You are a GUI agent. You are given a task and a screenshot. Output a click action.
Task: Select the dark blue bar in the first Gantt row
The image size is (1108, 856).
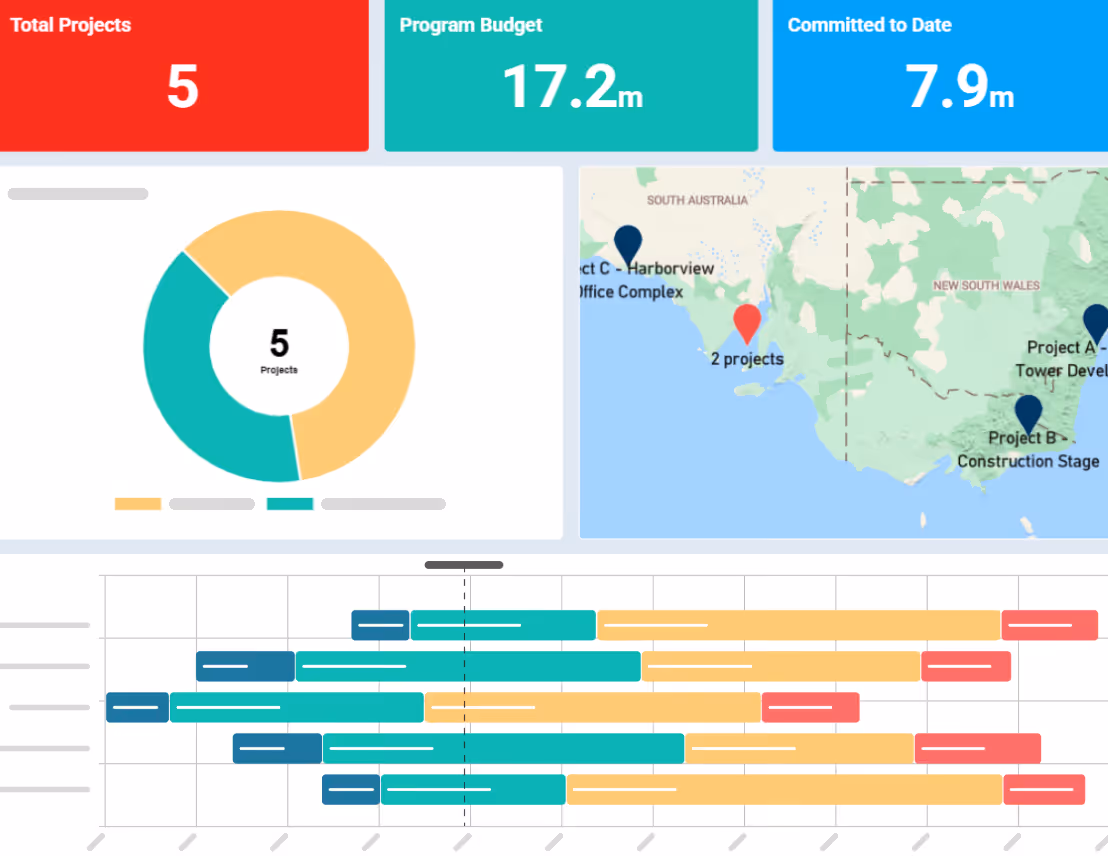pos(379,624)
